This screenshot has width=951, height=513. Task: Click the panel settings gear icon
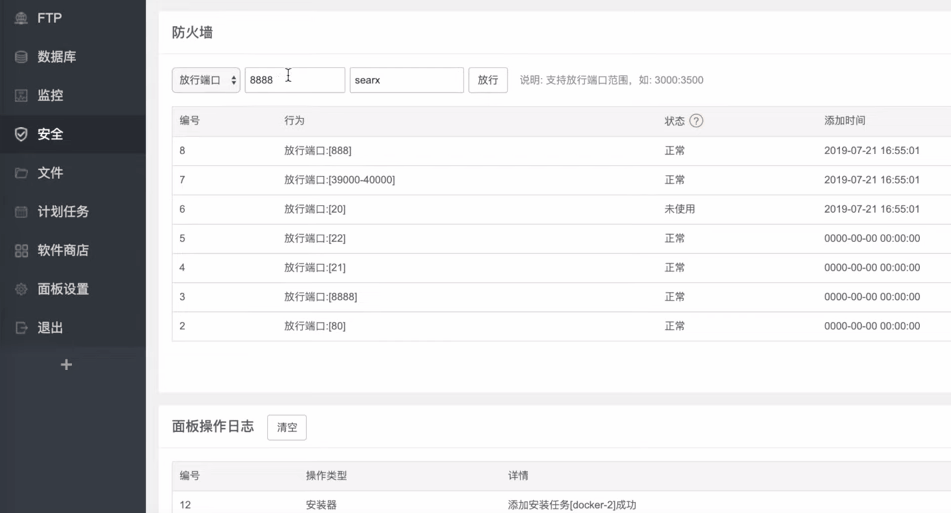(x=21, y=289)
